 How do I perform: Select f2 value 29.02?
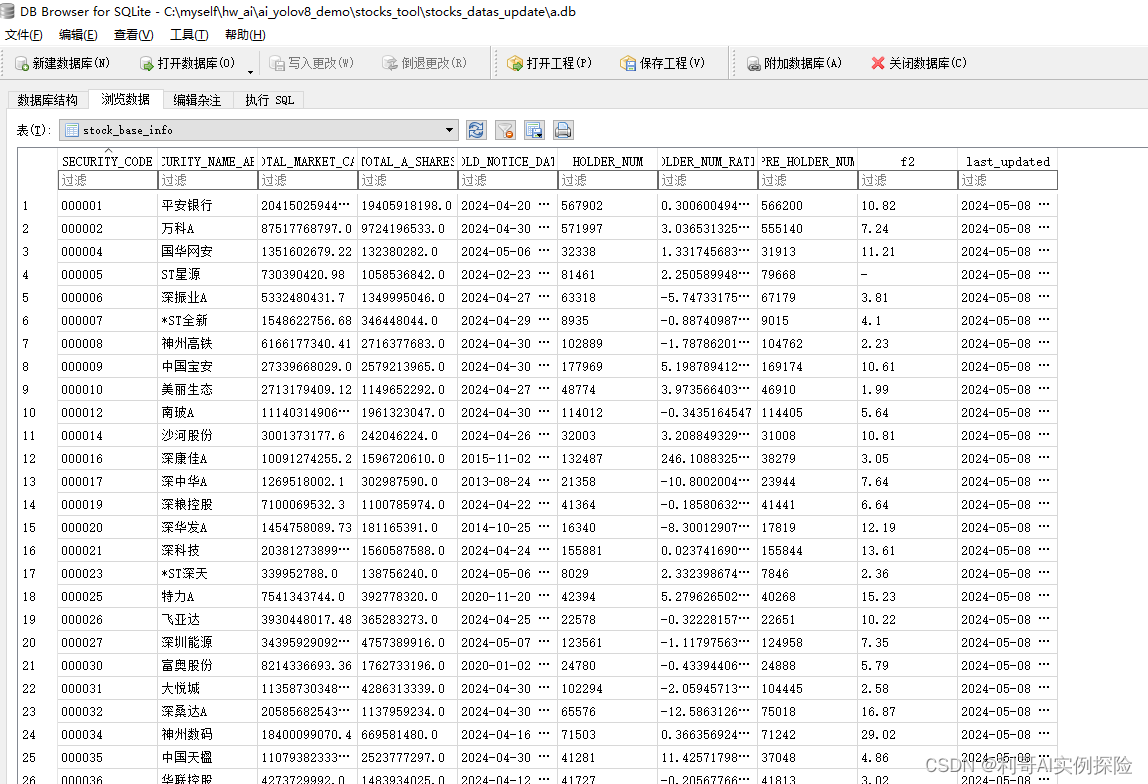[907, 735]
